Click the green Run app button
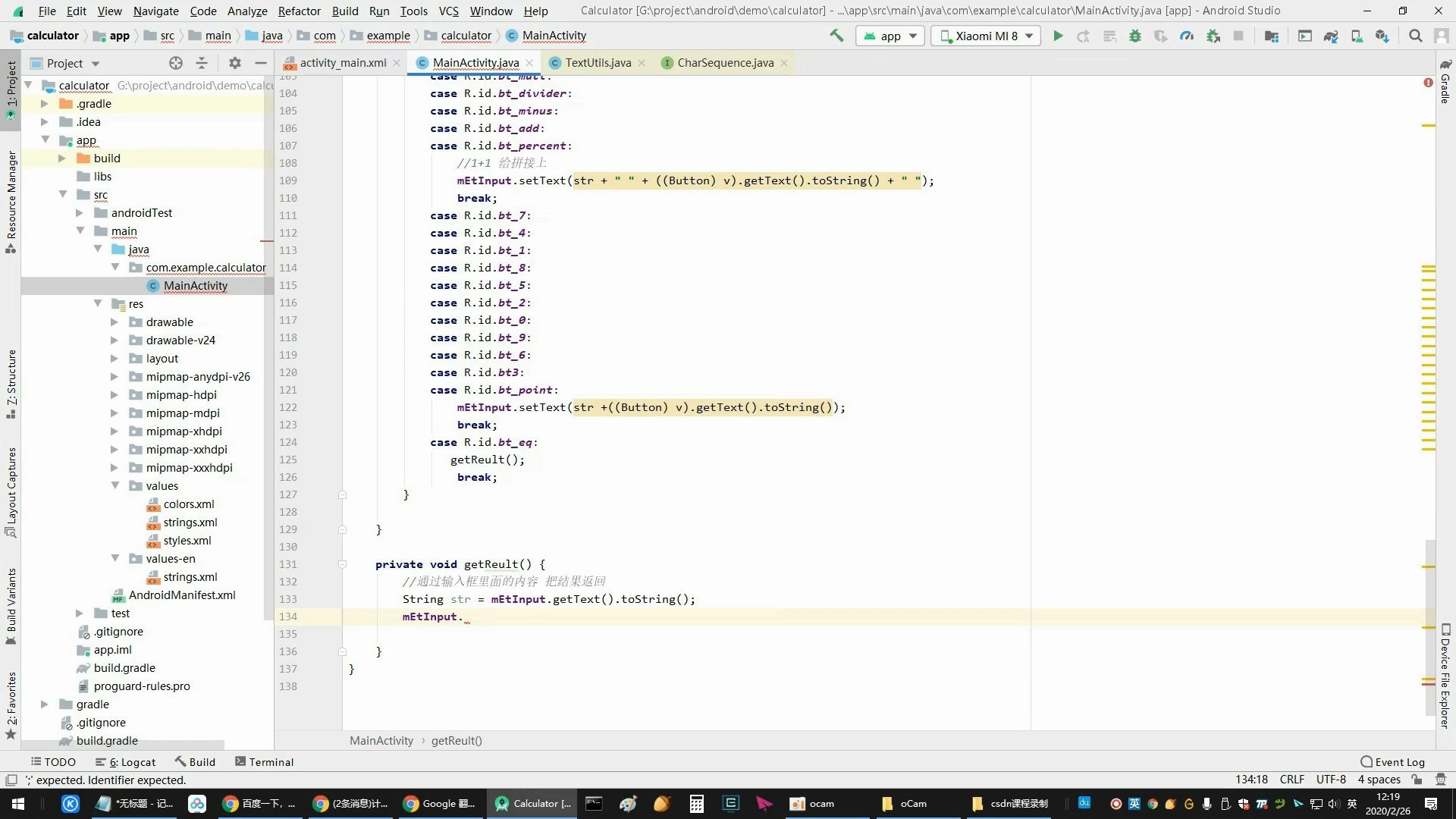 (1058, 36)
